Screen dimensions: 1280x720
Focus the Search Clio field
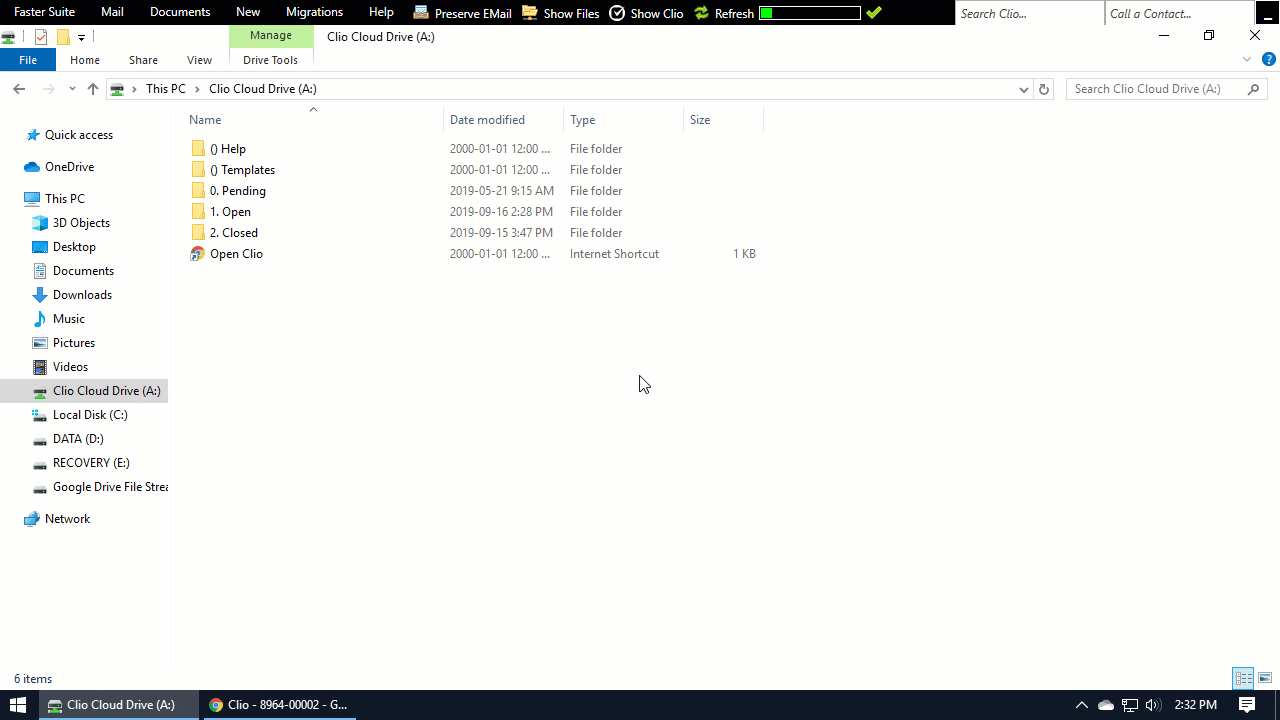coord(1029,13)
